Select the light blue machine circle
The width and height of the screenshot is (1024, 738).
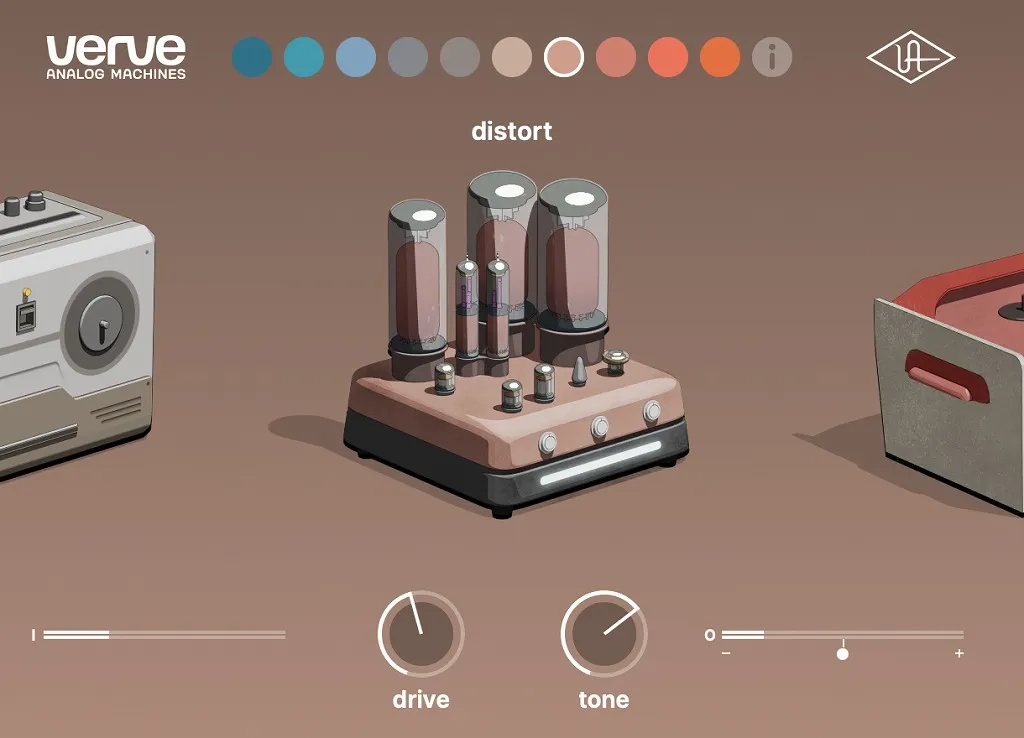tap(356, 57)
